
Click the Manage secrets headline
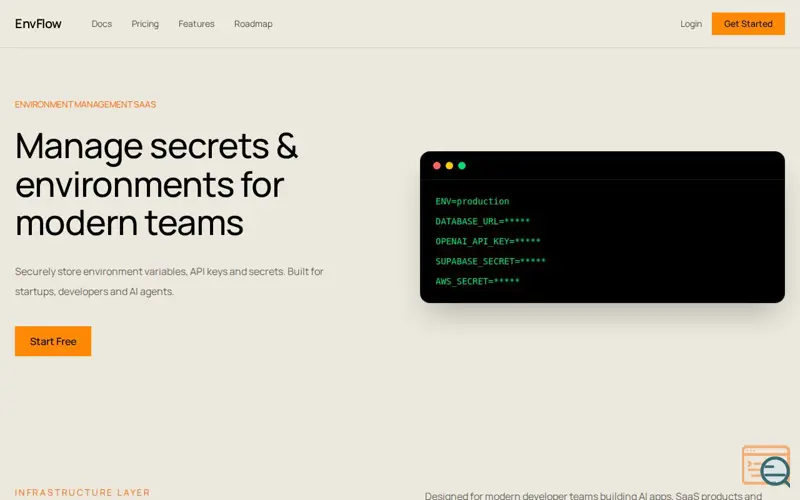click(x=156, y=184)
